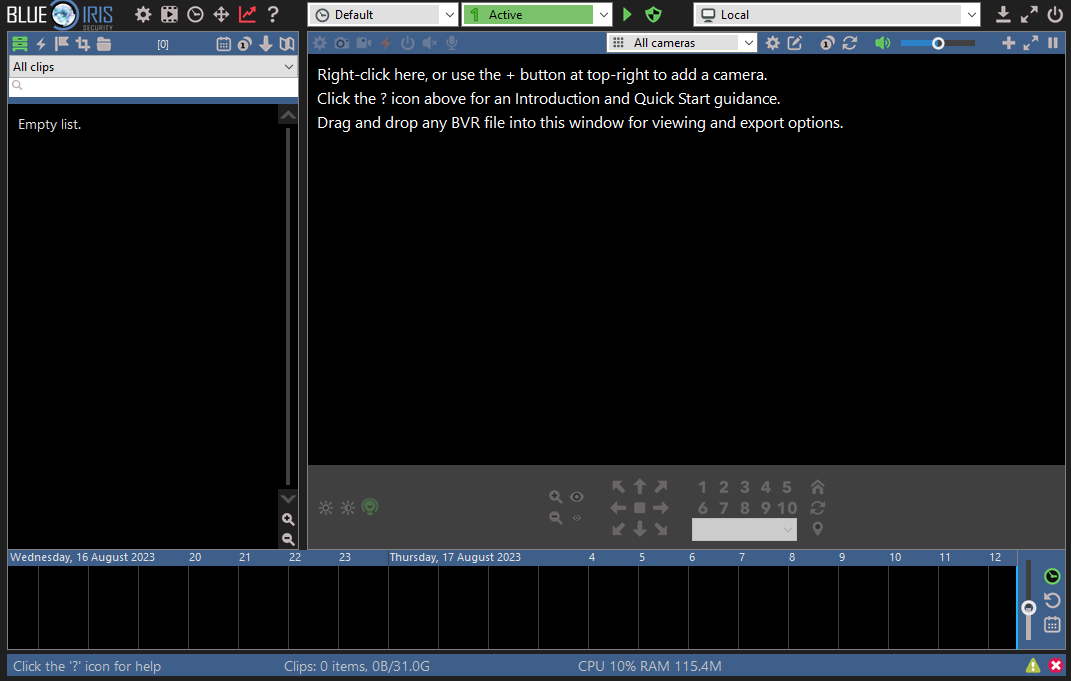1071x681 pixels.
Task: Click green play run button in header
Action: 628,14
